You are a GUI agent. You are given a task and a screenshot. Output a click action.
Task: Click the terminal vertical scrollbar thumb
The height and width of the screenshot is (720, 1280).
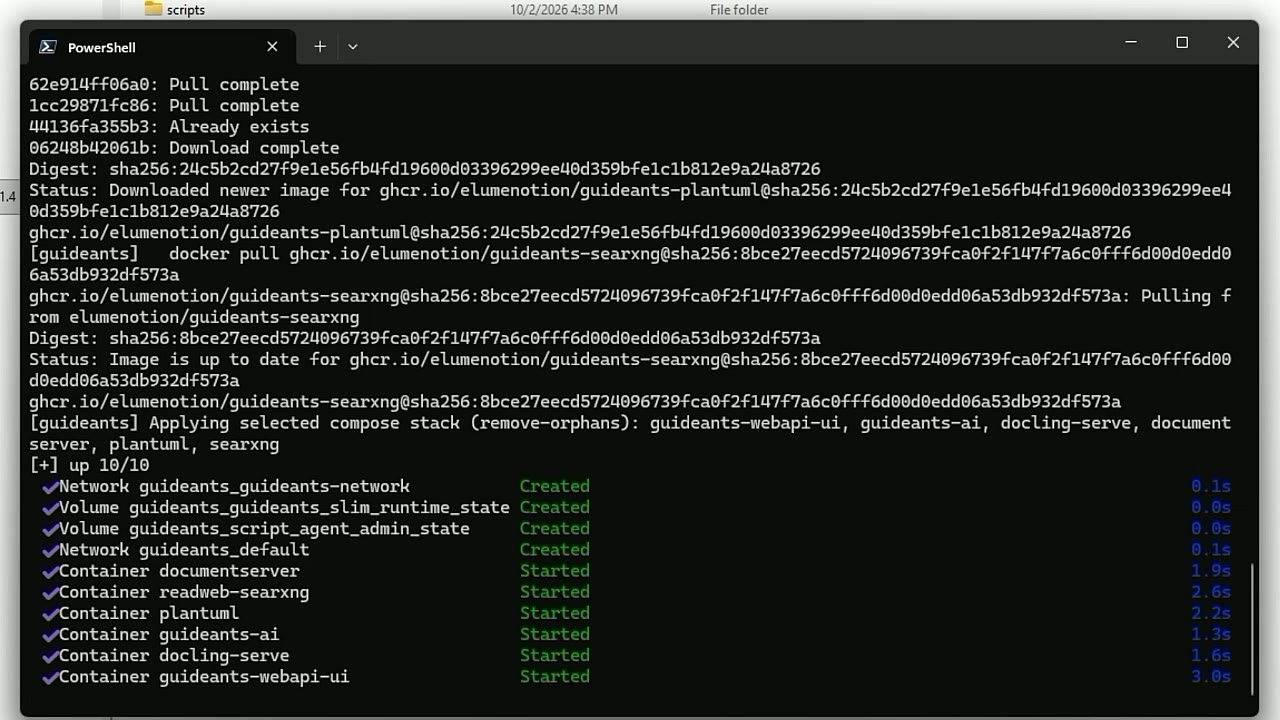(x=1252, y=629)
